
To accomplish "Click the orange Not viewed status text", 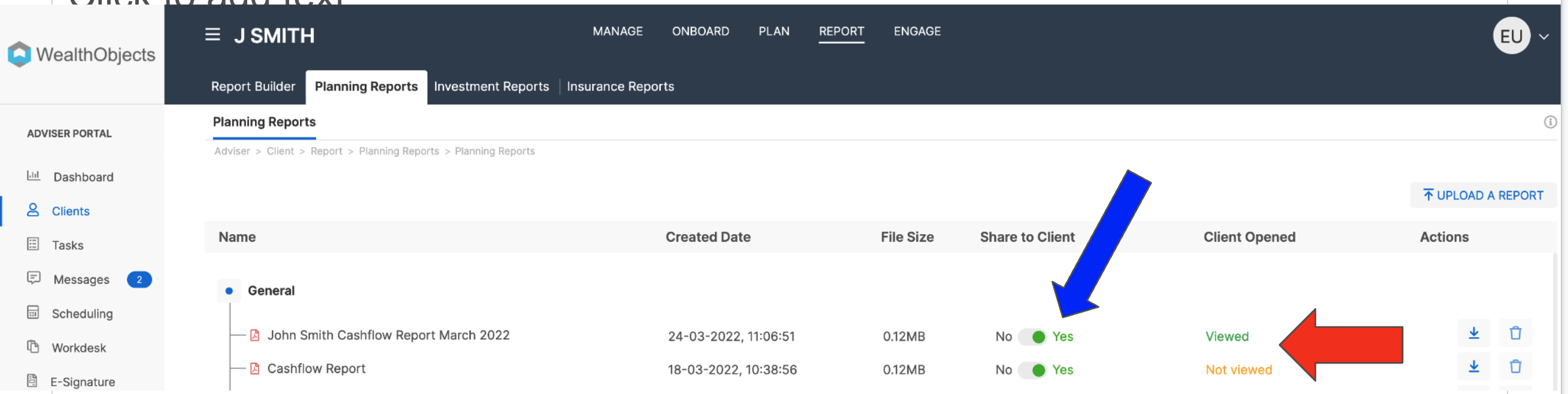I will (x=1238, y=370).
